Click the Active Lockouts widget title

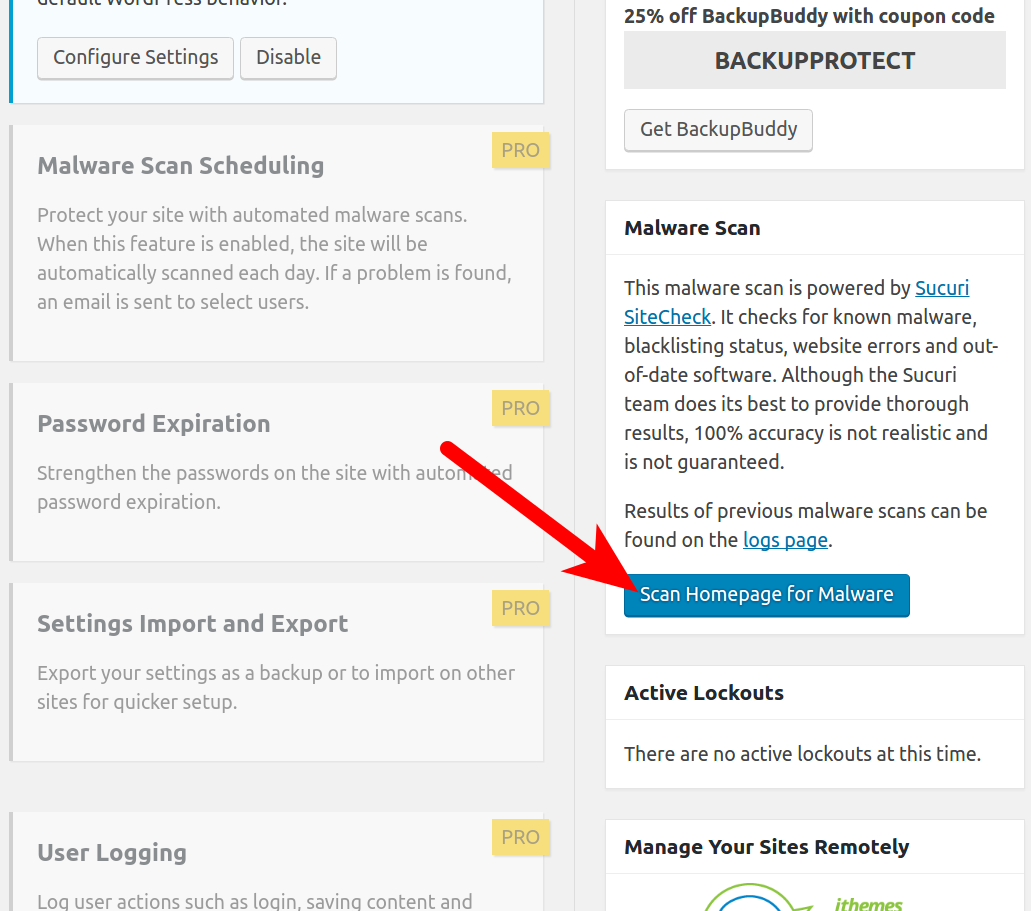click(703, 693)
